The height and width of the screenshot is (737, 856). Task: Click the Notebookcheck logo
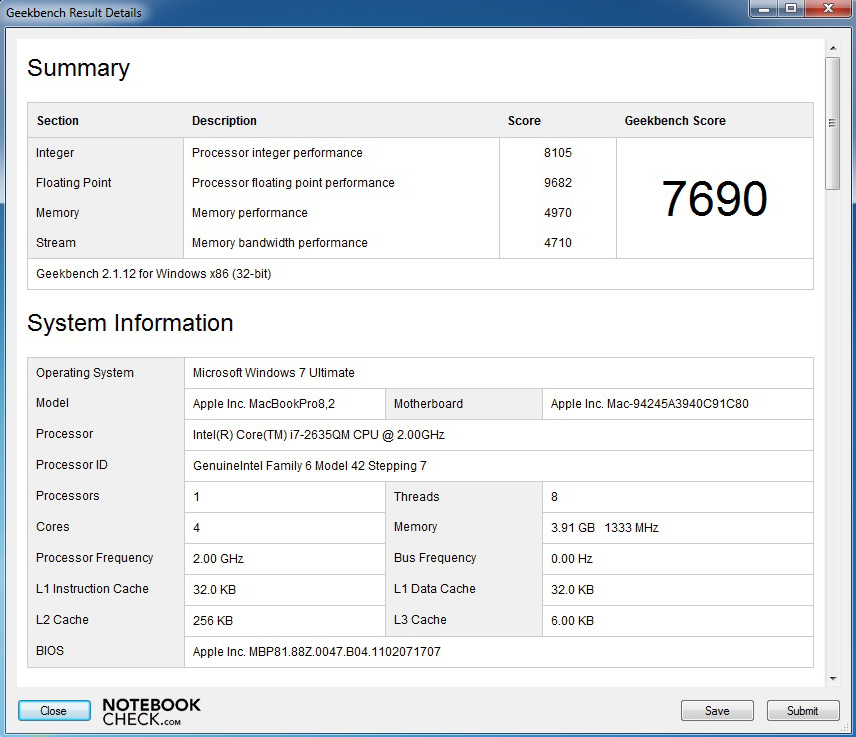pos(151,711)
